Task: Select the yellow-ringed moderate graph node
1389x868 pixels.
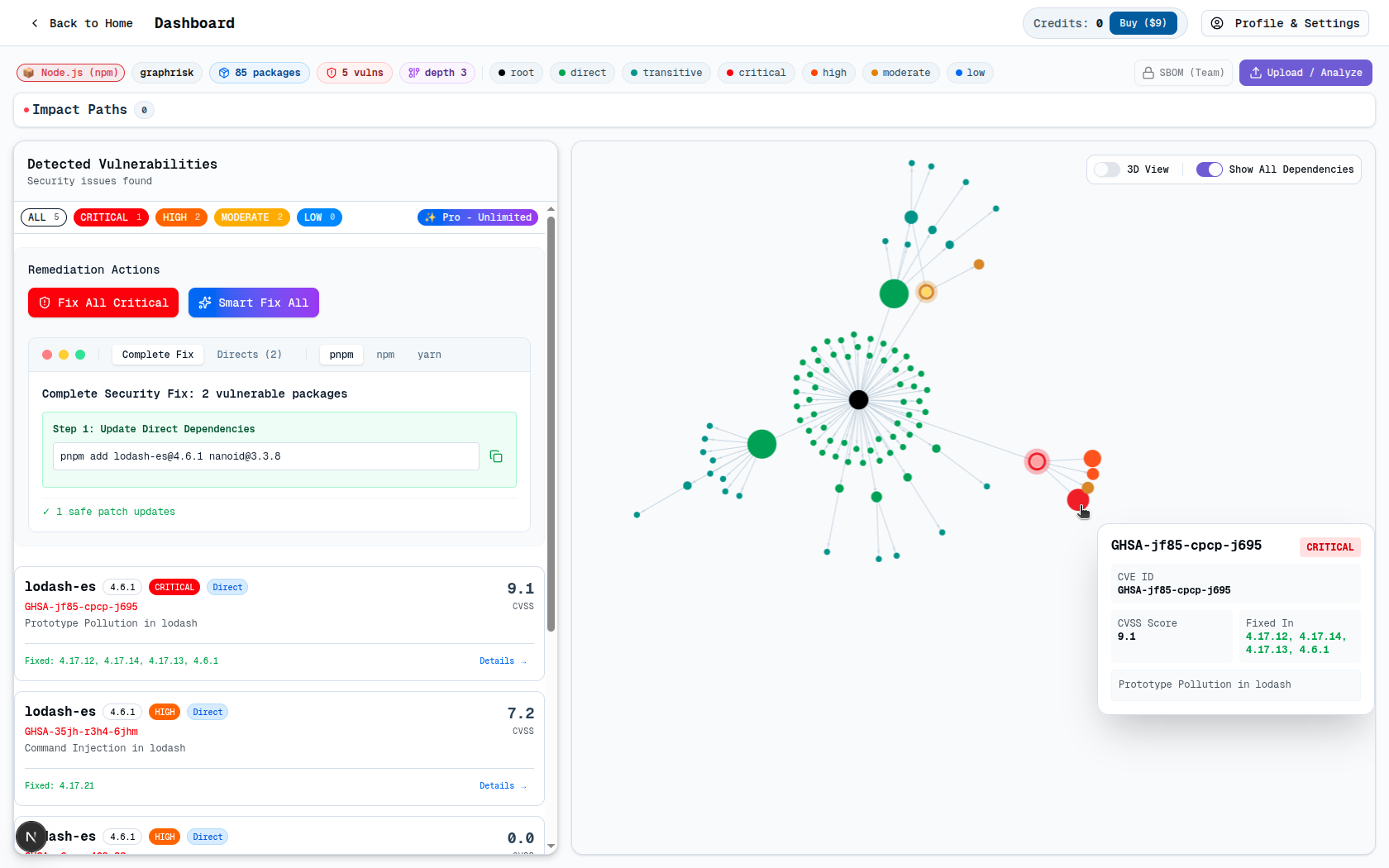Action: click(926, 292)
